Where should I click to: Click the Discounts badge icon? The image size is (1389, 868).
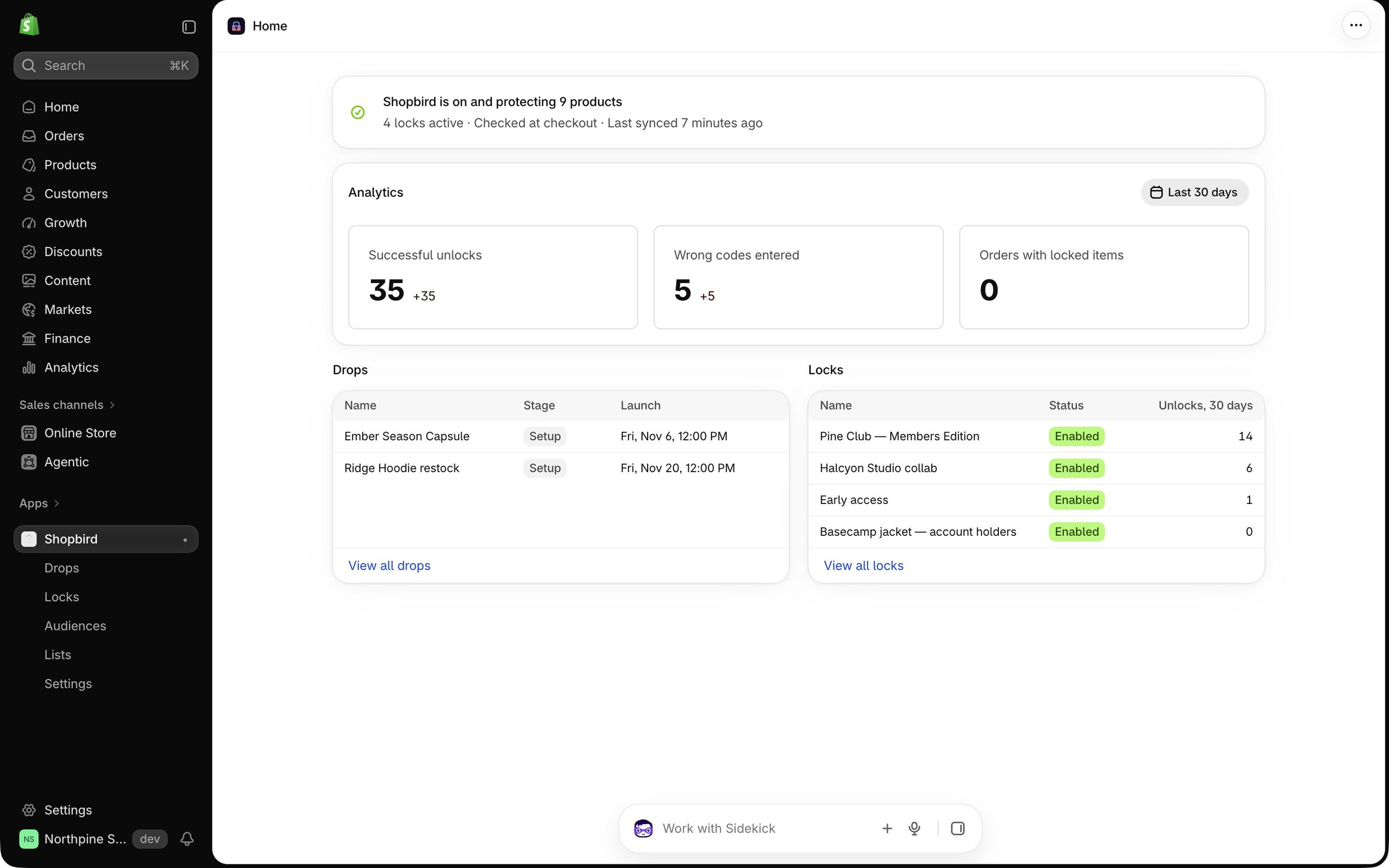(29, 252)
